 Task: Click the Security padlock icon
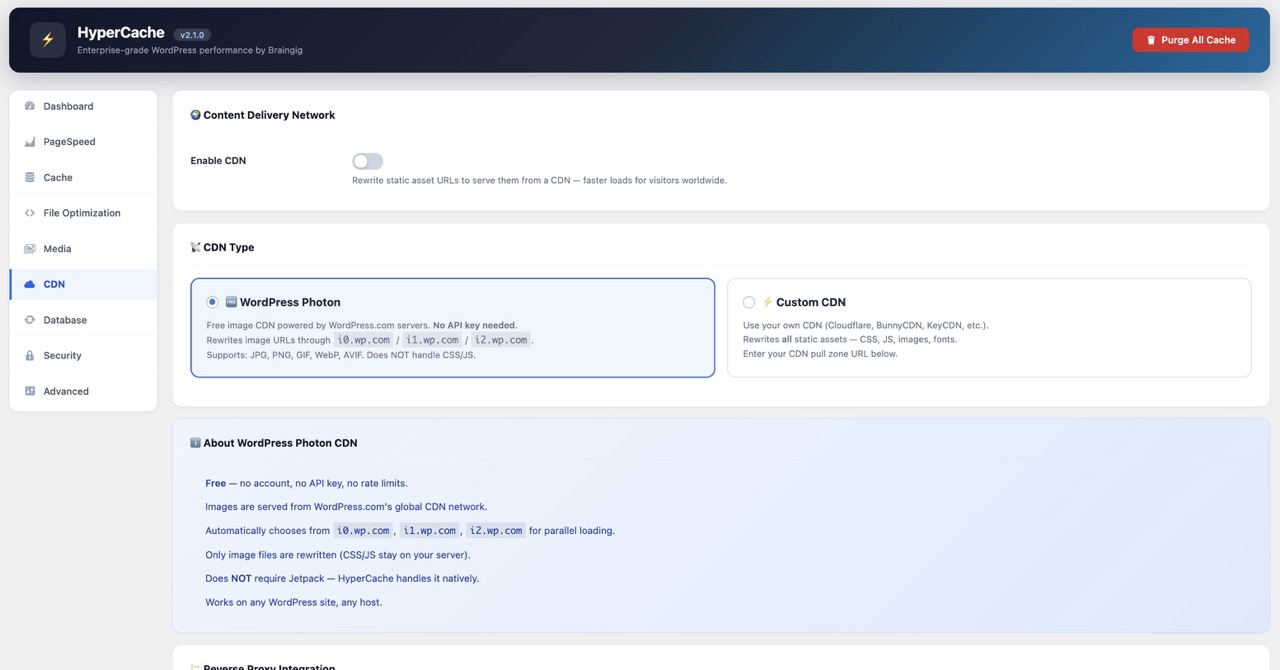30,356
